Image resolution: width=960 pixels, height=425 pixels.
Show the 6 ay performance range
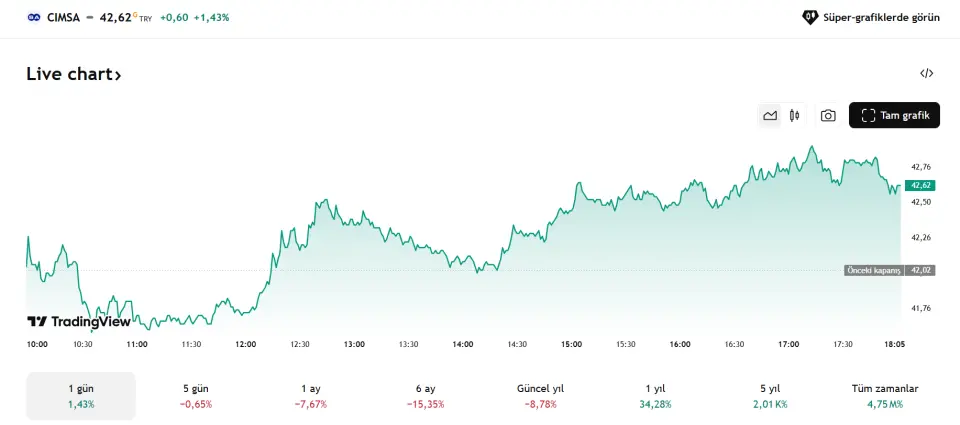point(426,396)
